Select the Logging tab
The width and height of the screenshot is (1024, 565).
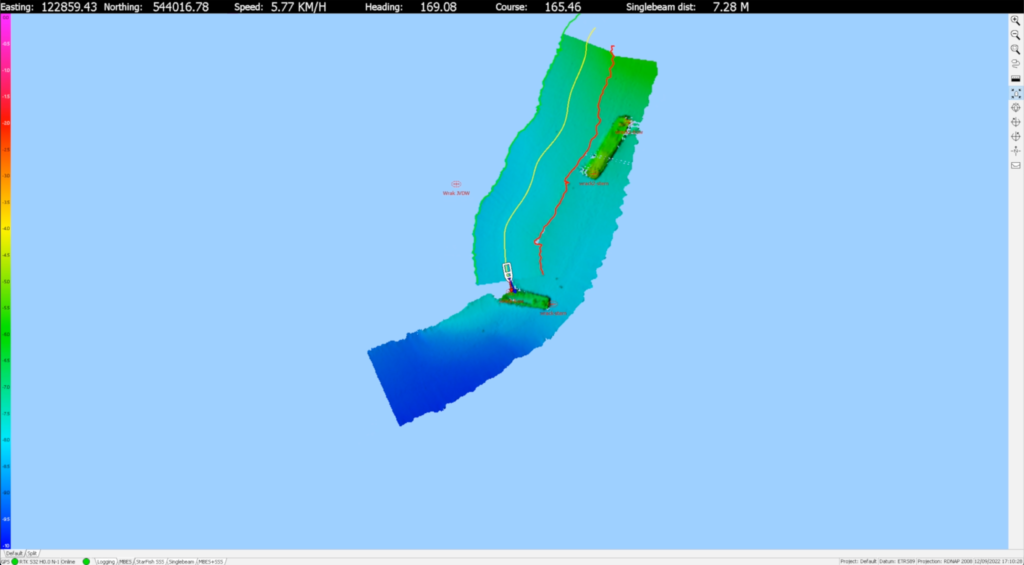[x=105, y=561]
